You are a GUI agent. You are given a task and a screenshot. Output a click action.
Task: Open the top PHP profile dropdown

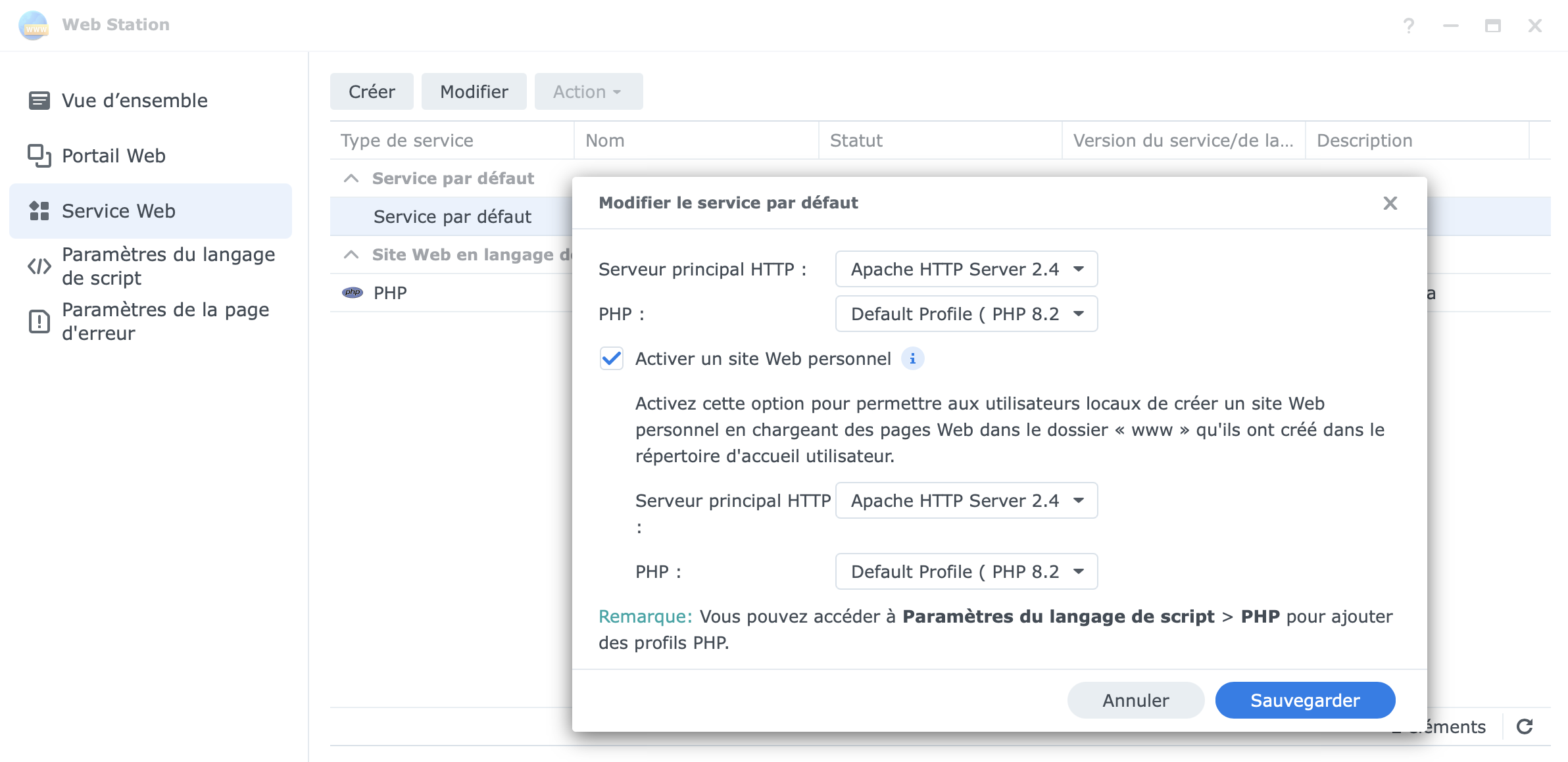(966, 314)
